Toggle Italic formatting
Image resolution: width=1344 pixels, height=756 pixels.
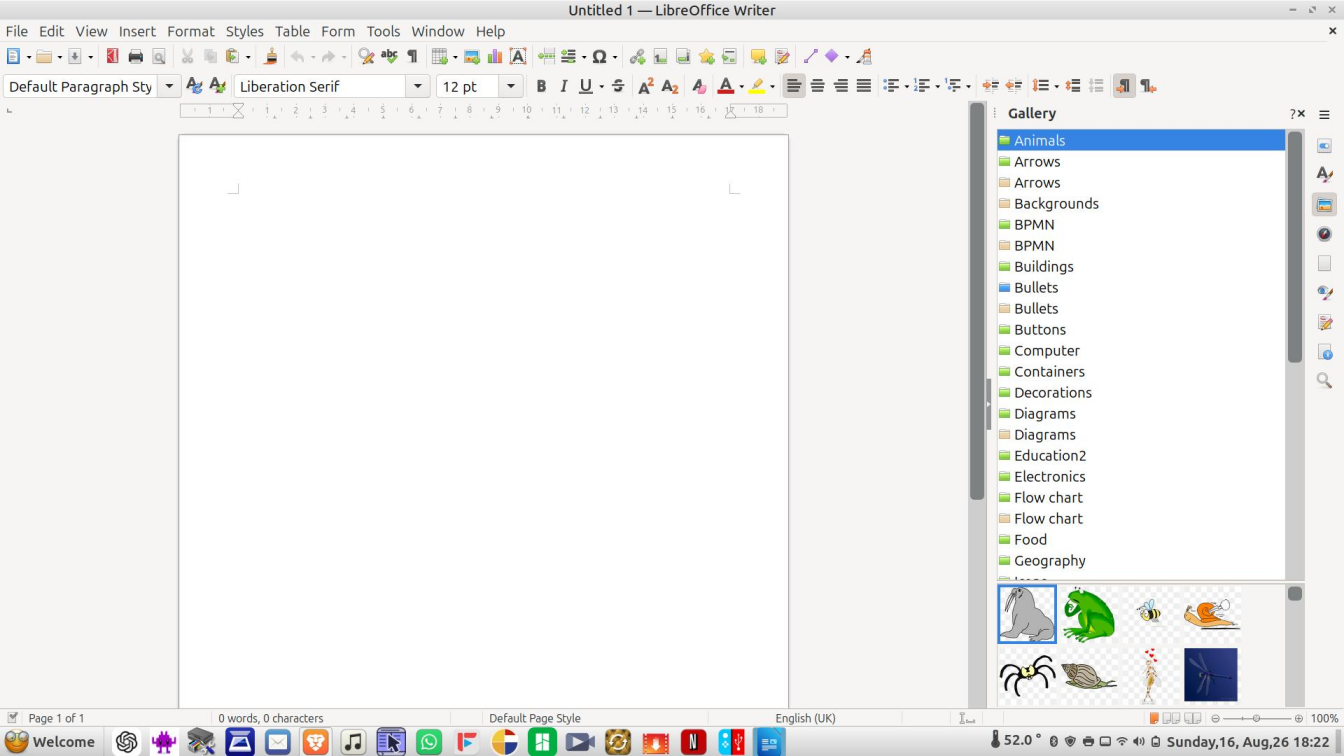(563, 86)
